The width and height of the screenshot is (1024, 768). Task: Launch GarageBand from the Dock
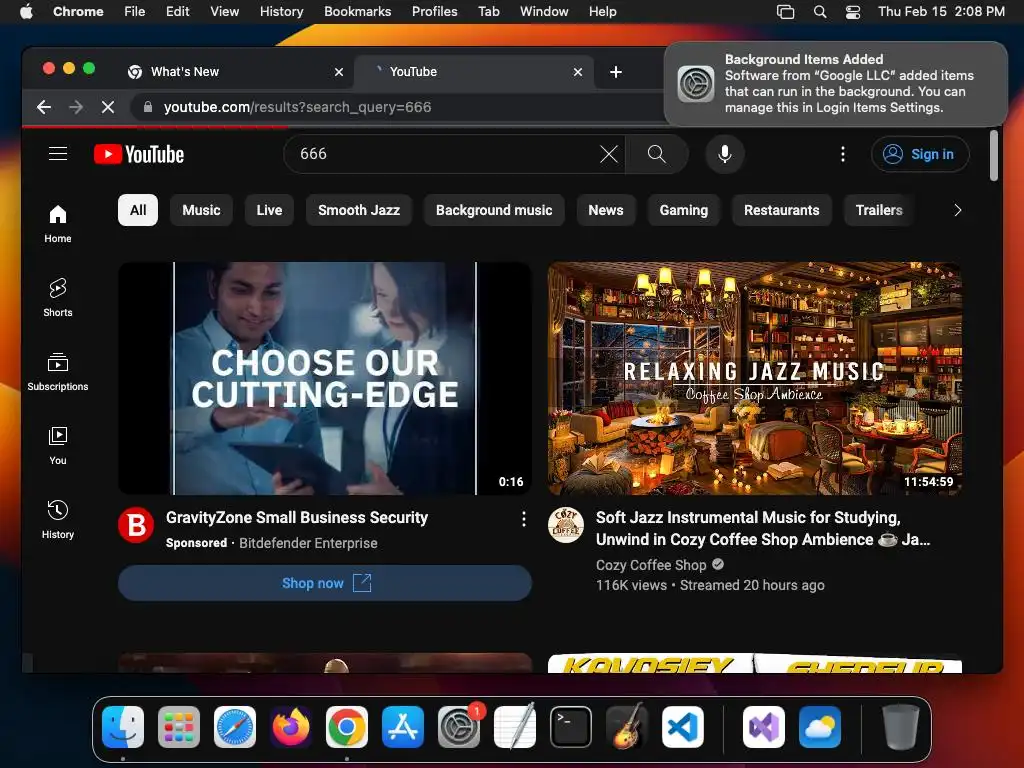coord(627,727)
